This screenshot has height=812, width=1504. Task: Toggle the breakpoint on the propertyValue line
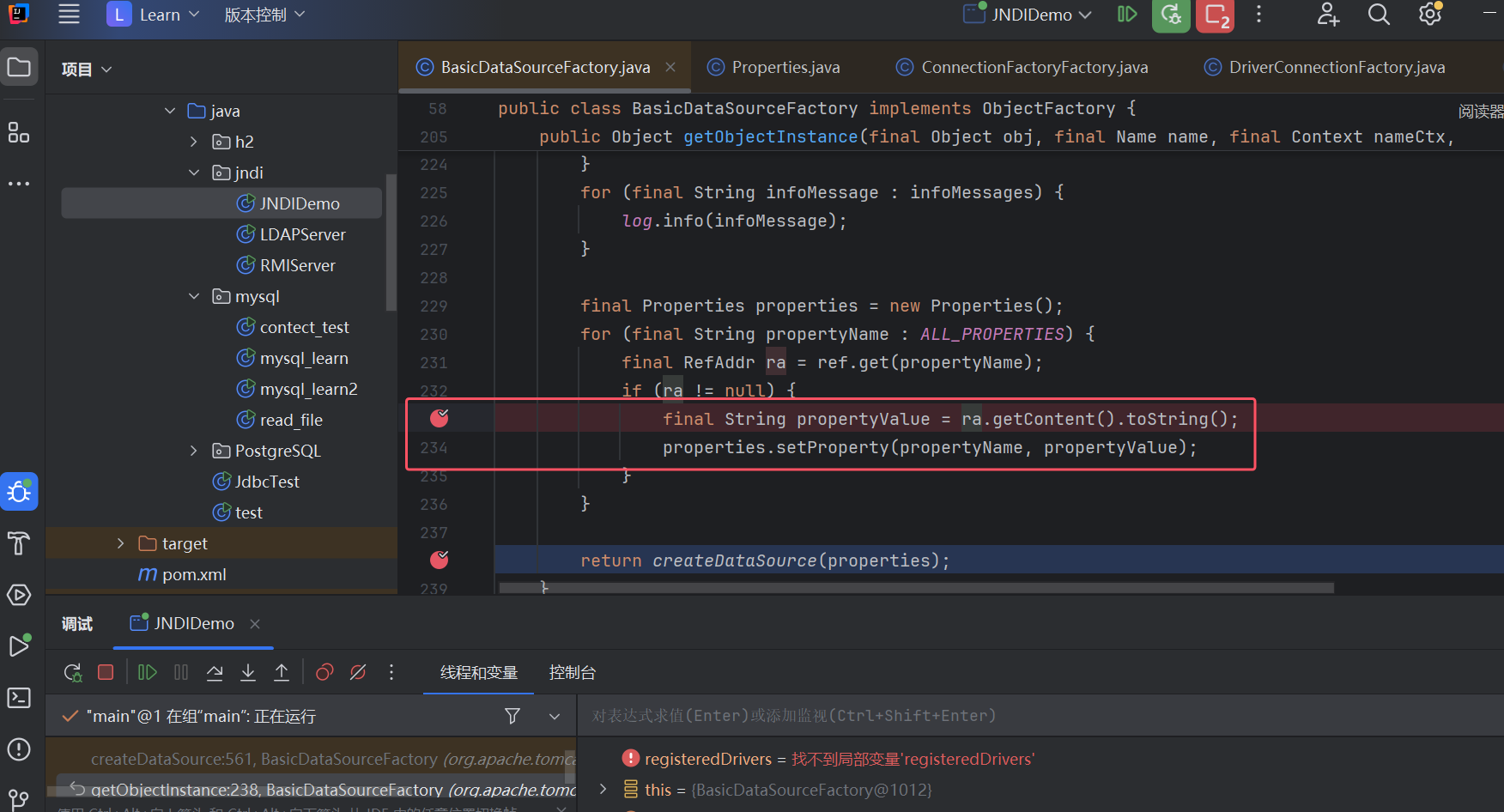(440, 418)
